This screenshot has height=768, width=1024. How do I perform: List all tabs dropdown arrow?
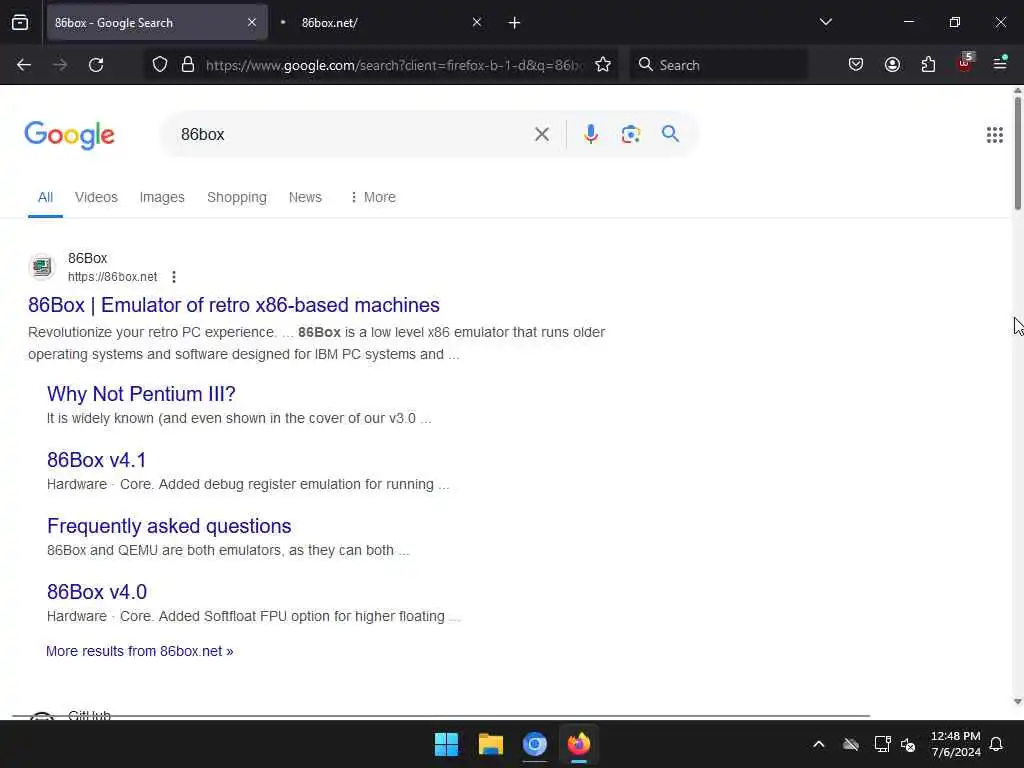(x=826, y=22)
